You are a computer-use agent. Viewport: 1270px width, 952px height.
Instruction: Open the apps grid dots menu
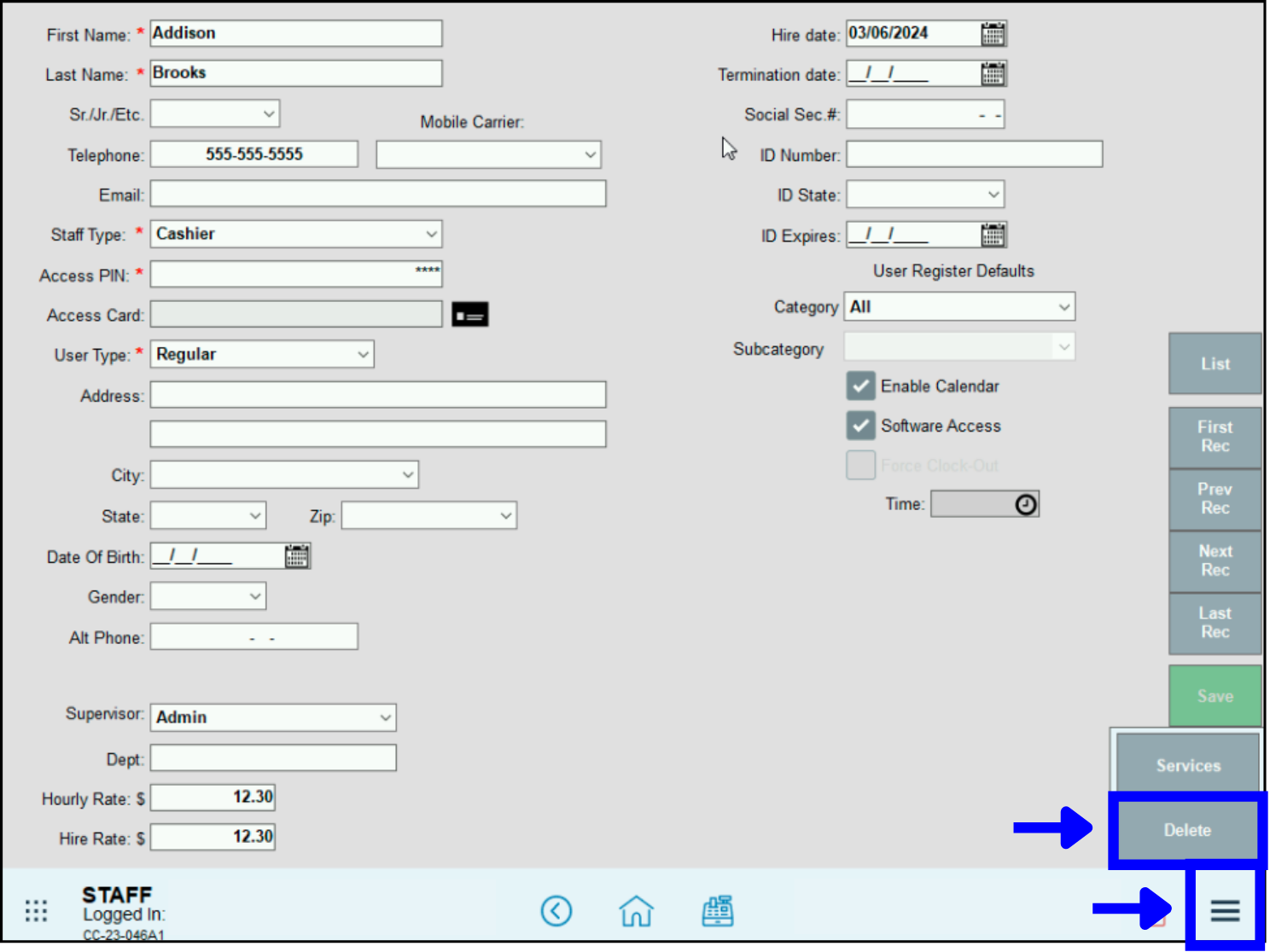(36, 911)
